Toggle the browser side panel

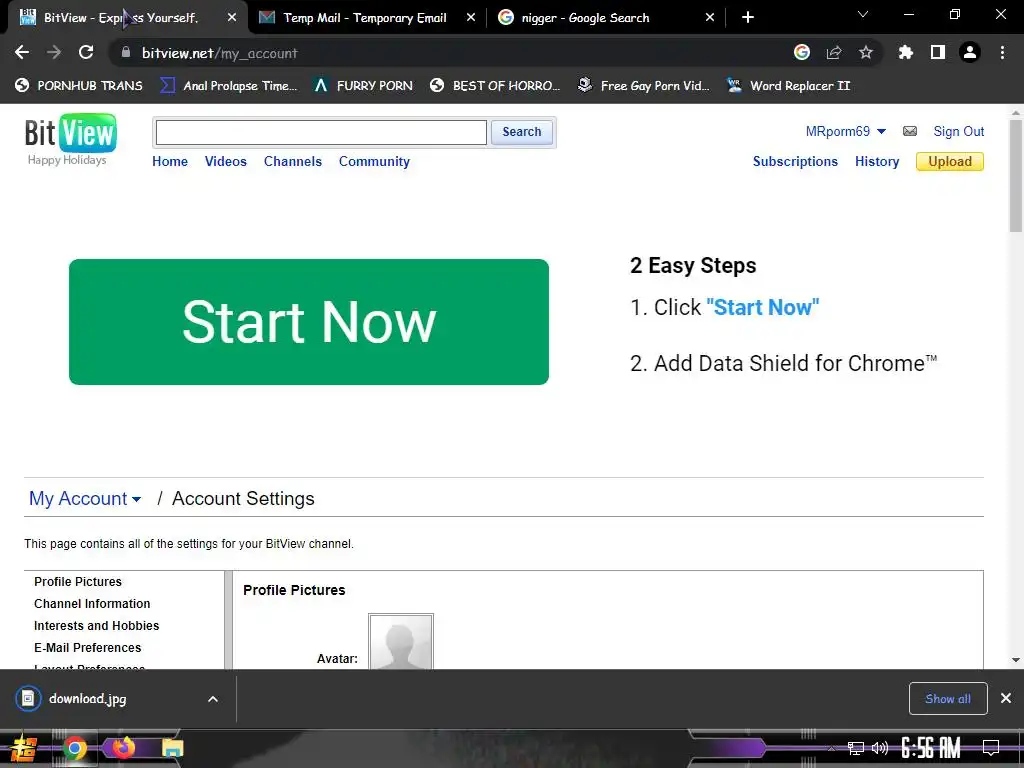[938, 53]
